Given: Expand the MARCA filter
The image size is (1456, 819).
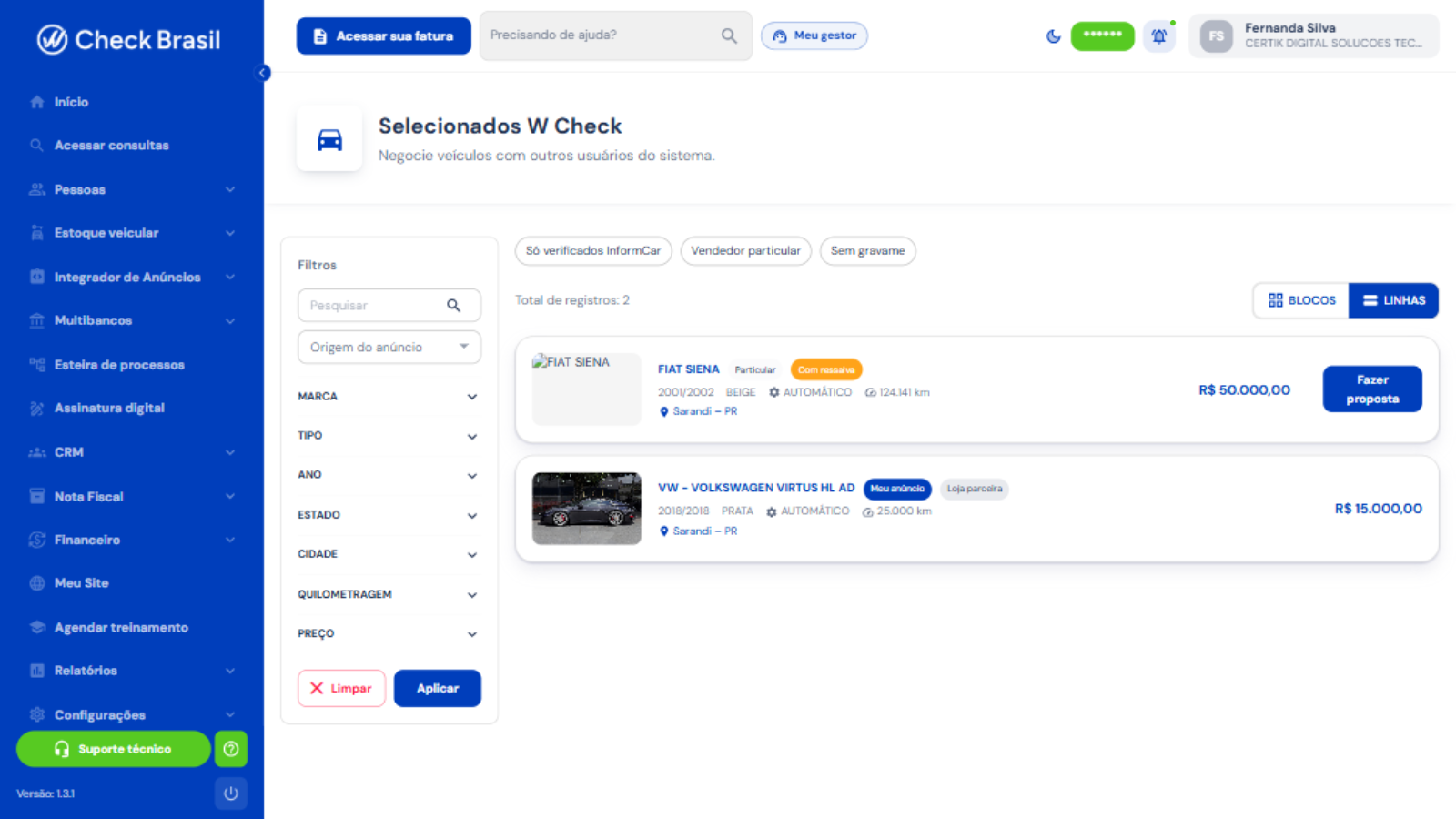Looking at the screenshot, I should pyautogui.click(x=389, y=397).
